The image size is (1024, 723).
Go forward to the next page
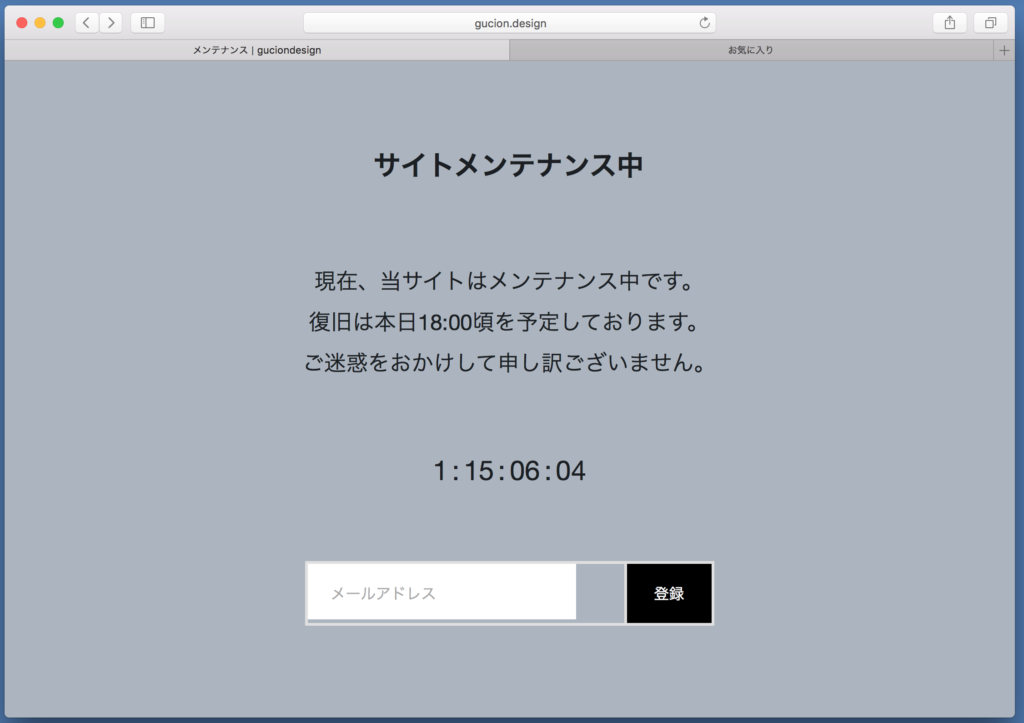pos(111,23)
